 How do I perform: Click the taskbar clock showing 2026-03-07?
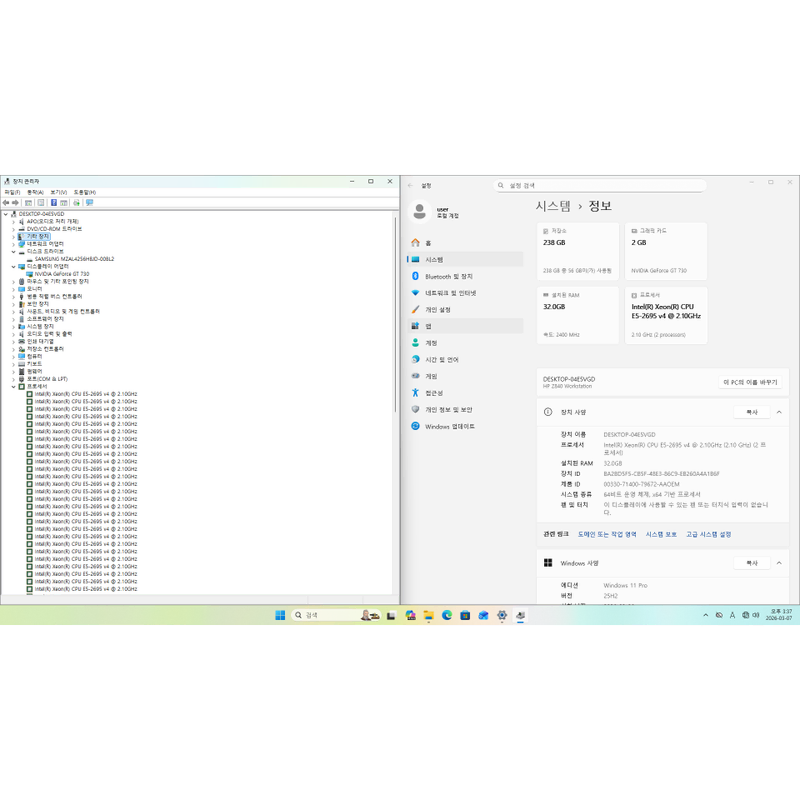[779, 615]
